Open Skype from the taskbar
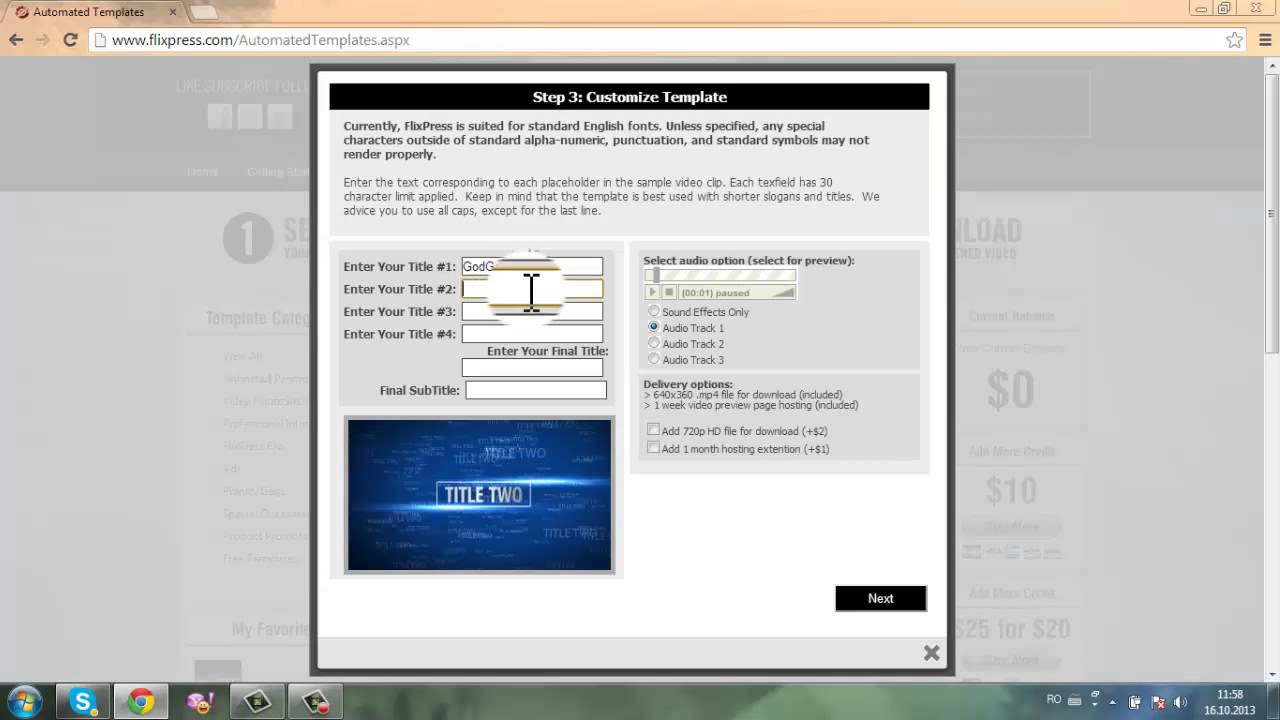This screenshot has height=720, width=1280. [82, 701]
